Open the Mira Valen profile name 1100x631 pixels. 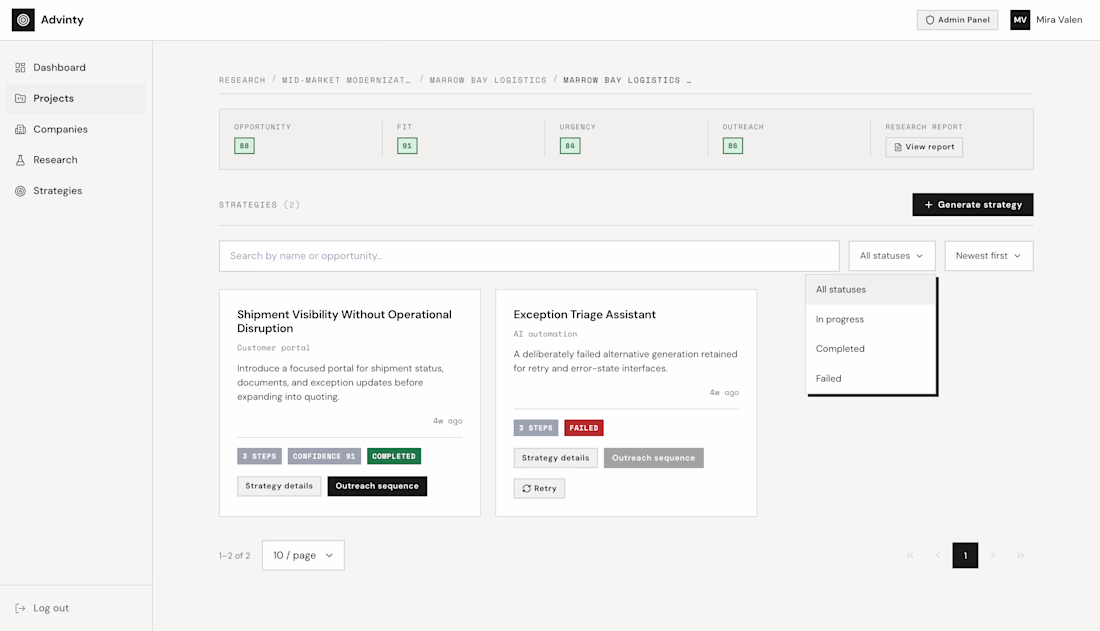coord(1059,20)
